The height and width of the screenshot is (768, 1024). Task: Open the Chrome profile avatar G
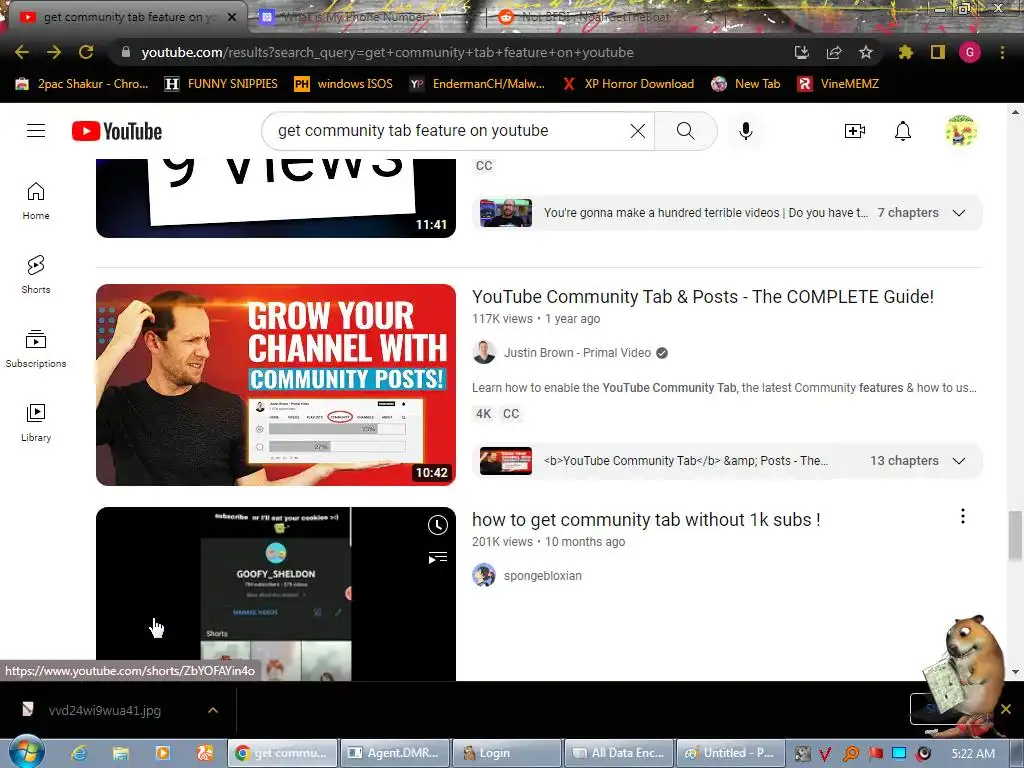970,52
